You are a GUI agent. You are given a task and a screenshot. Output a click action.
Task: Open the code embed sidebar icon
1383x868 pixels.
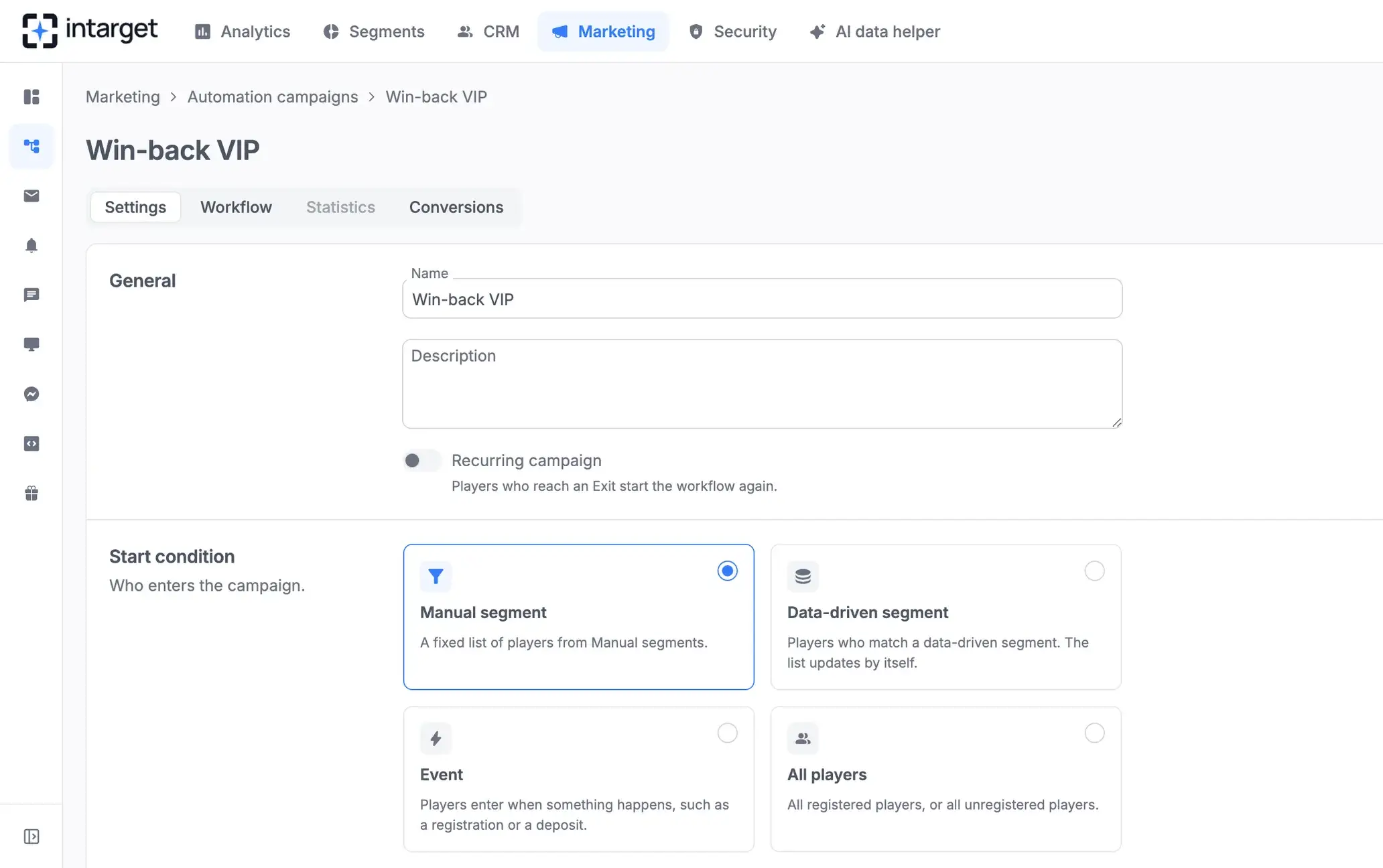[31, 443]
